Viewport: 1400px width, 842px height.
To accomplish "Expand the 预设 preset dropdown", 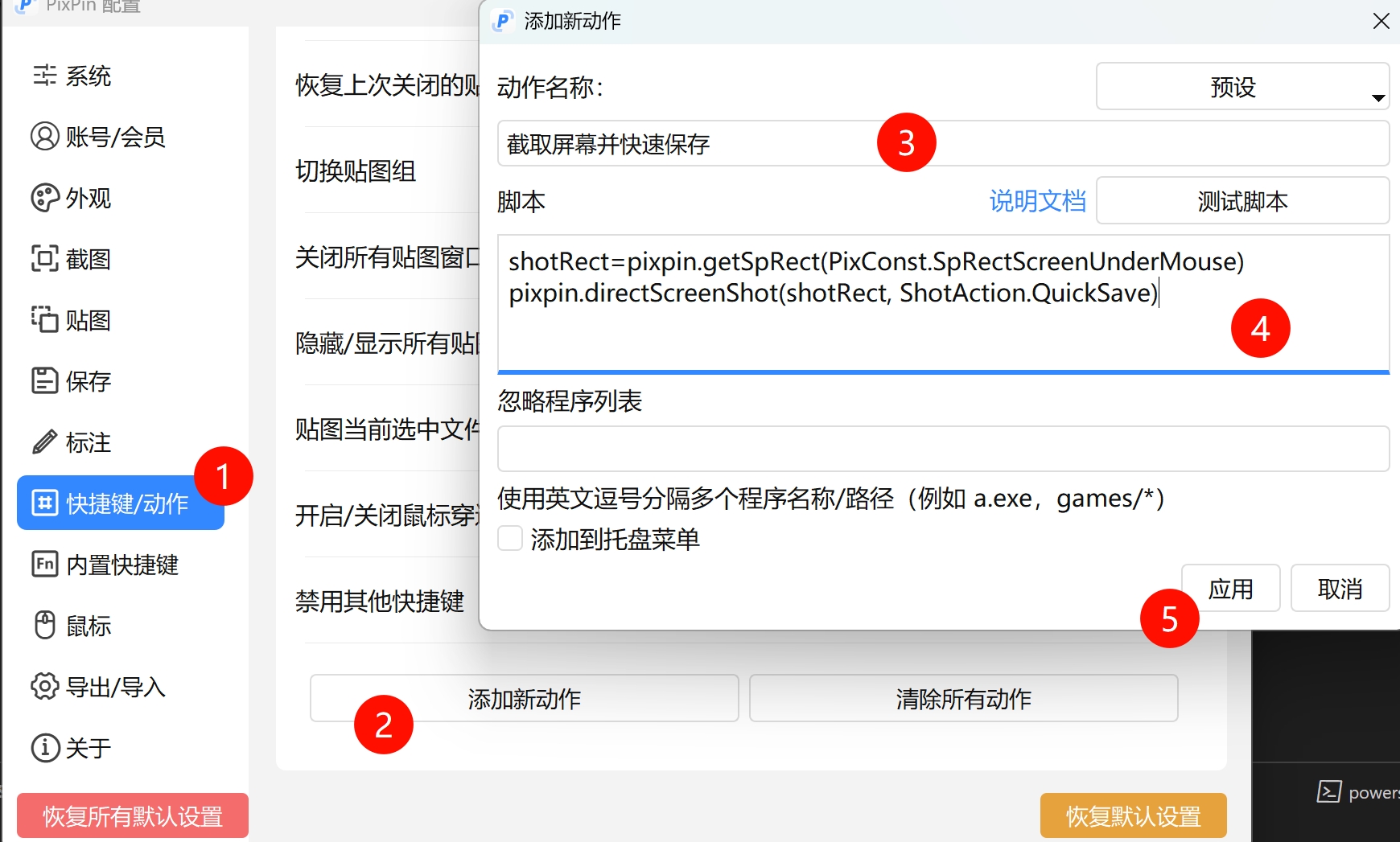I will [1242, 87].
